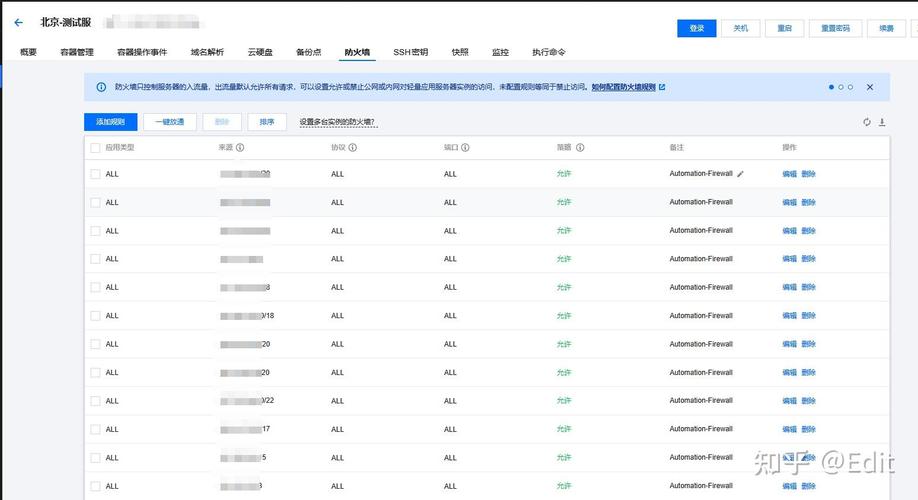Open 设置多台实例的防火墙? link
This screenshot has width=918, height=500.
[x=337, y=122]
